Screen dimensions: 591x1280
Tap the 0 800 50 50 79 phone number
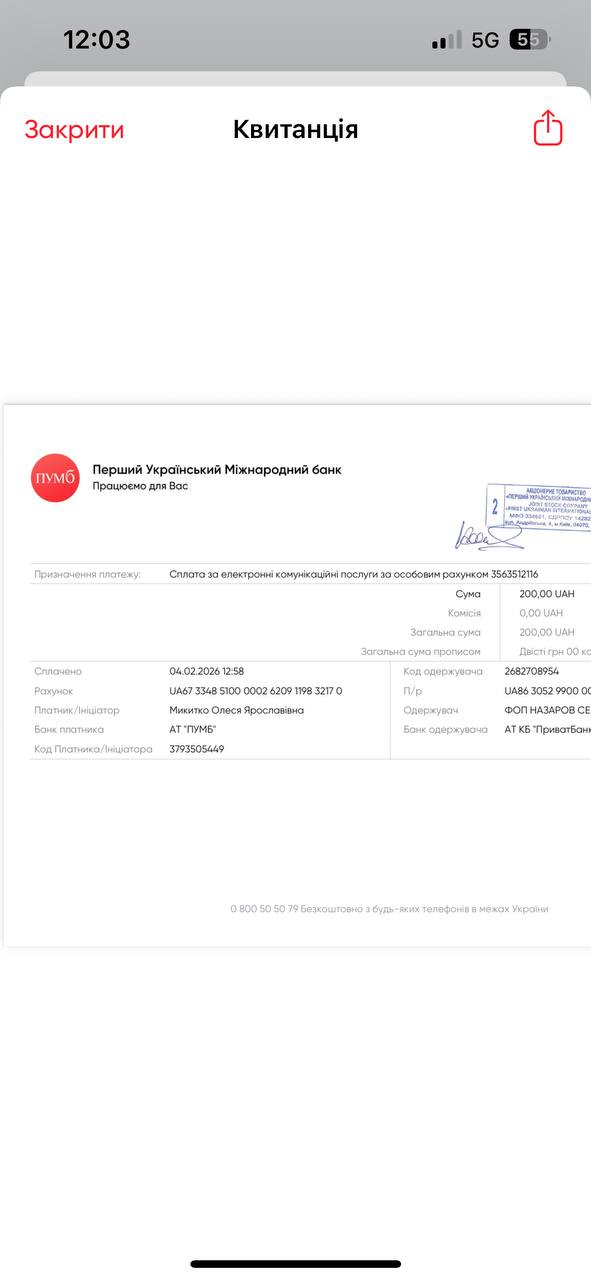tap(264, 909)
